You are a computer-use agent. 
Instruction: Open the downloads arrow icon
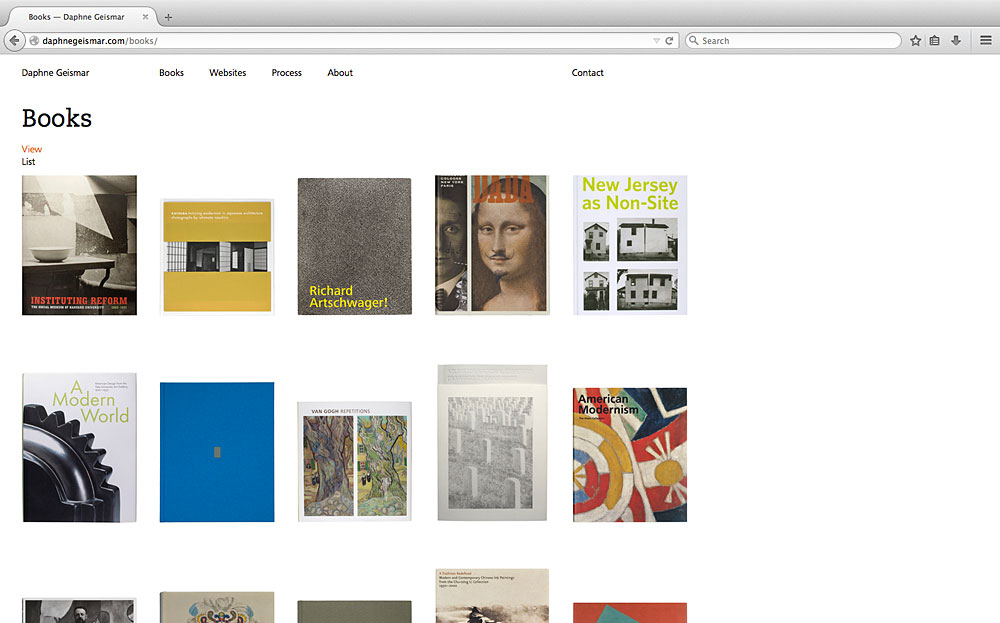(956, 41)
